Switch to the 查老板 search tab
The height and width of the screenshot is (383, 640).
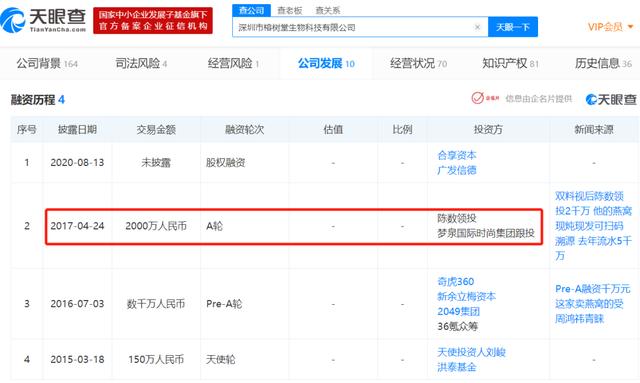(x=290, y=11)
